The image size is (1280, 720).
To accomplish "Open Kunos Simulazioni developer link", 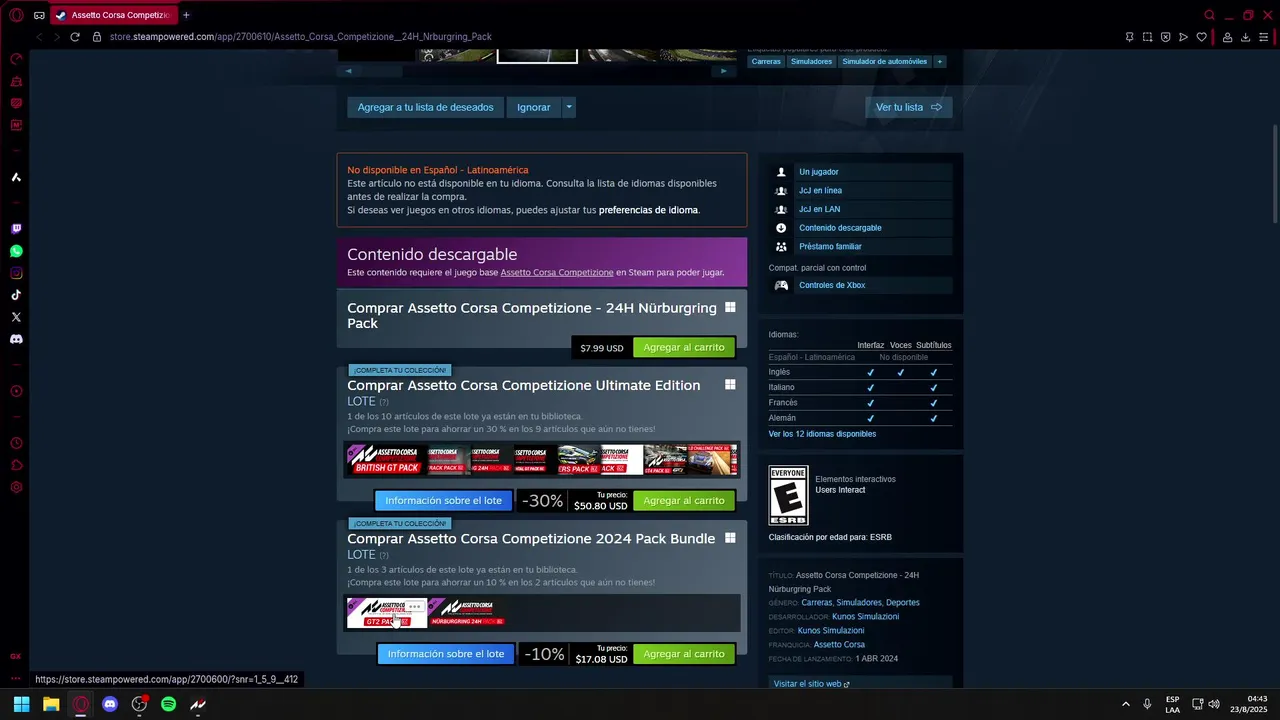I will [x=865, y=616].
